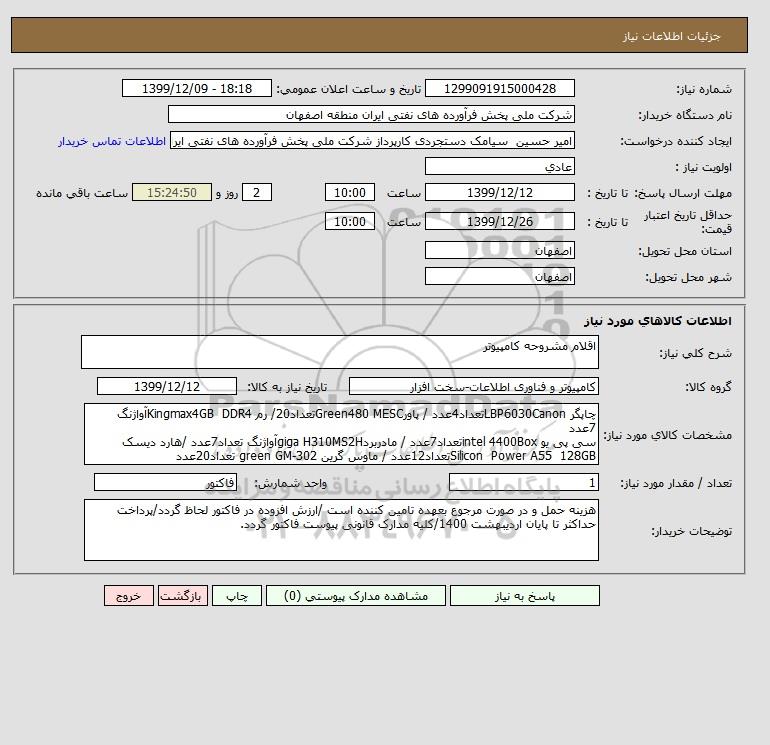
Task: Click the تعداد / مقدار field 1
Action: pyautogui.click(x=523, y=482)
